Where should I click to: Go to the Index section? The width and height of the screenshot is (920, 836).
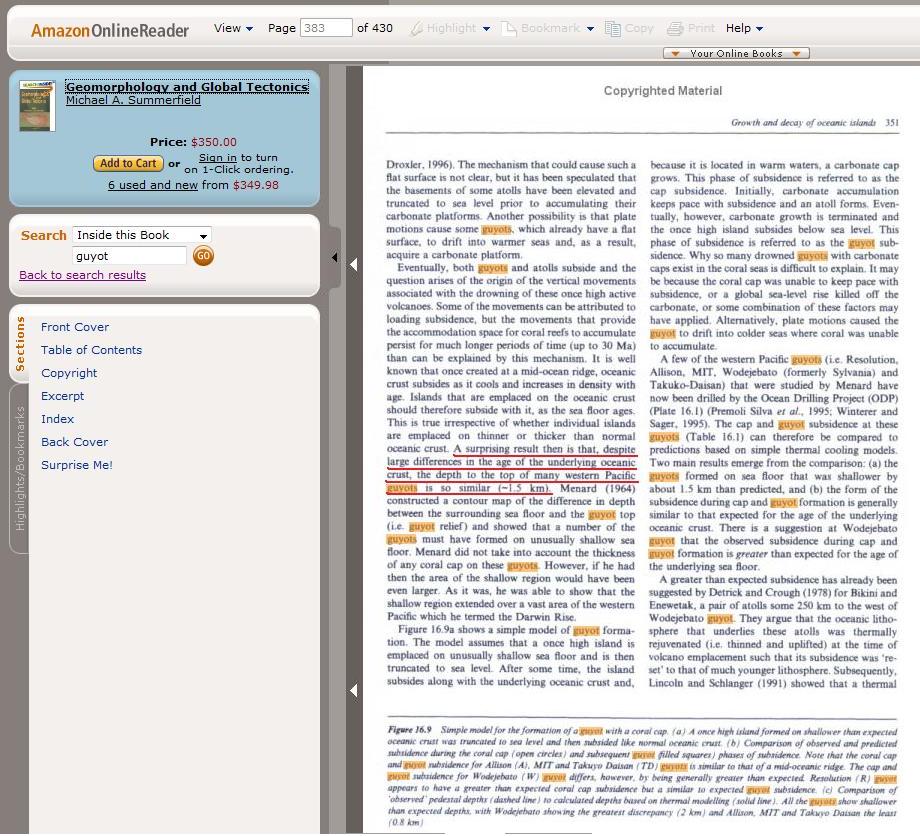[58, 419]
